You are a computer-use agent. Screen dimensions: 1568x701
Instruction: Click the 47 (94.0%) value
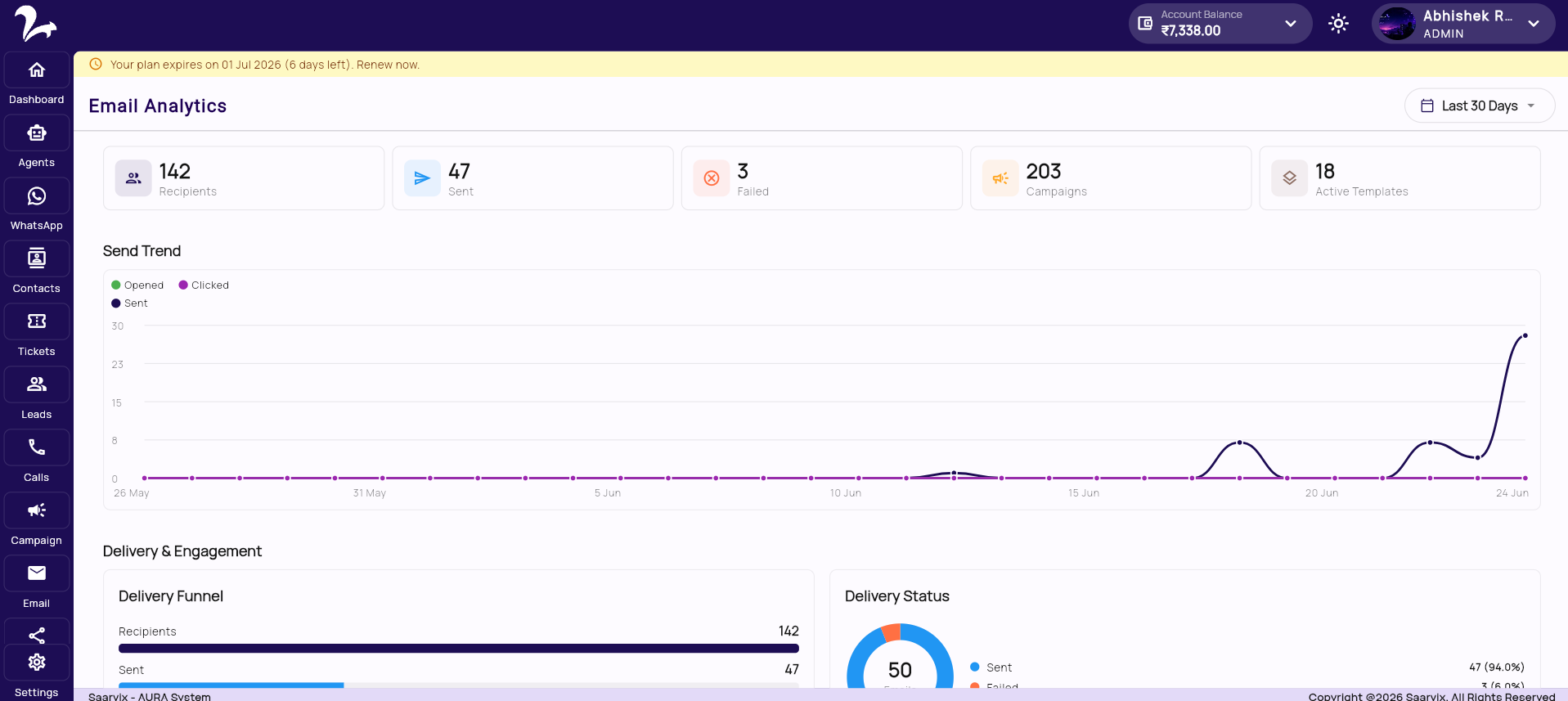click(1497, 667)
